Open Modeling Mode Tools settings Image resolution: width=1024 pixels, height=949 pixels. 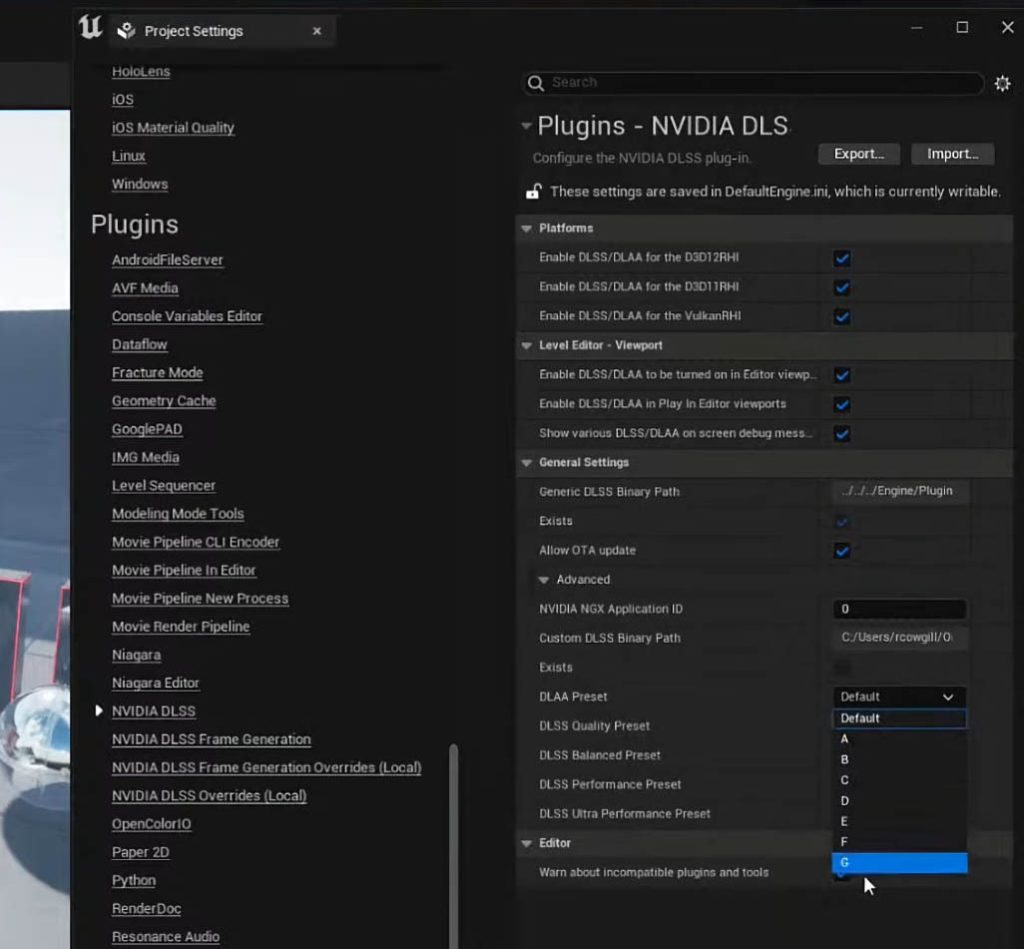tap(178, 514)
